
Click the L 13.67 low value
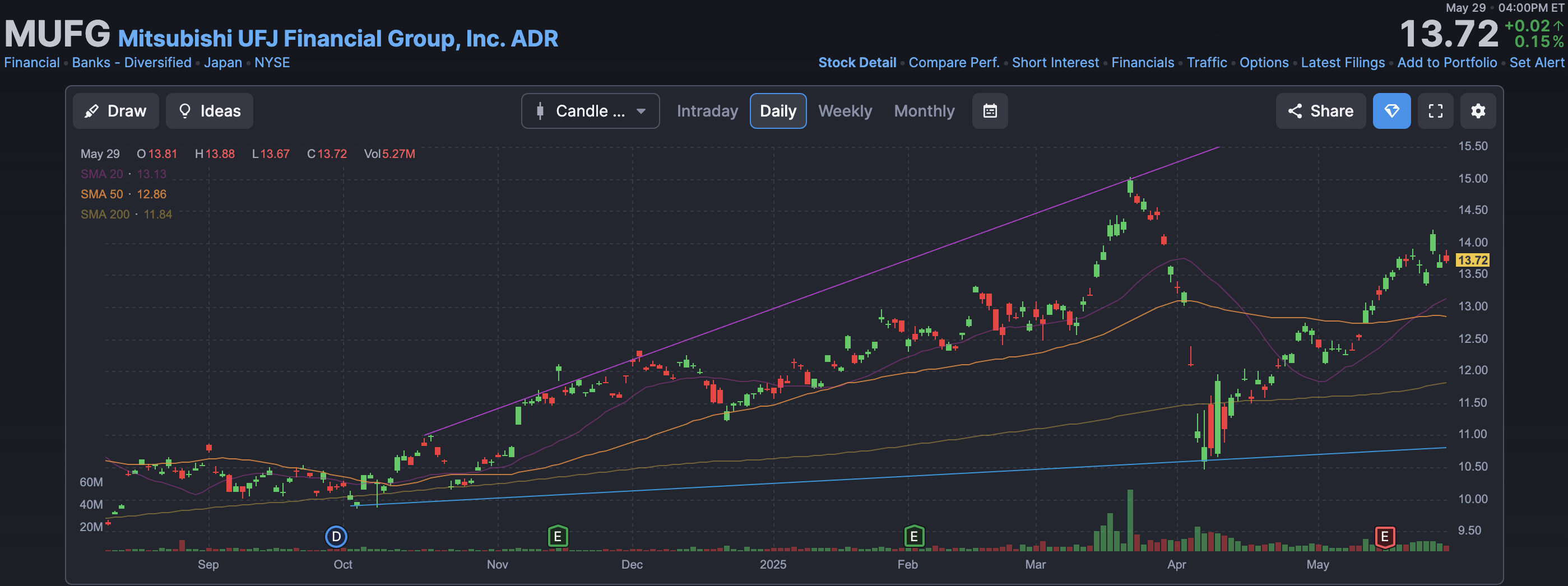[x=271, y=154]
